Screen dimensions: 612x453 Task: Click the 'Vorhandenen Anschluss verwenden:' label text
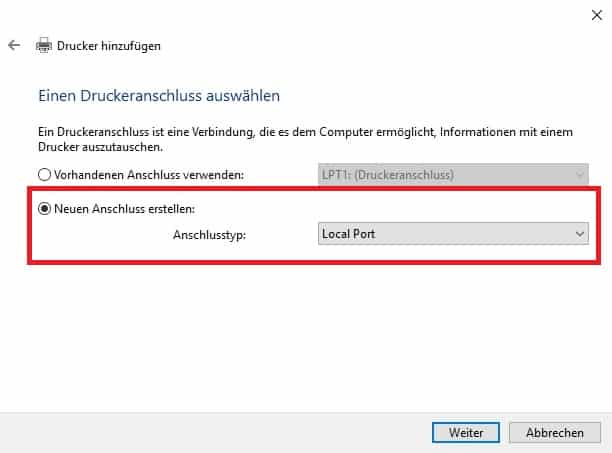click(149, 175)
